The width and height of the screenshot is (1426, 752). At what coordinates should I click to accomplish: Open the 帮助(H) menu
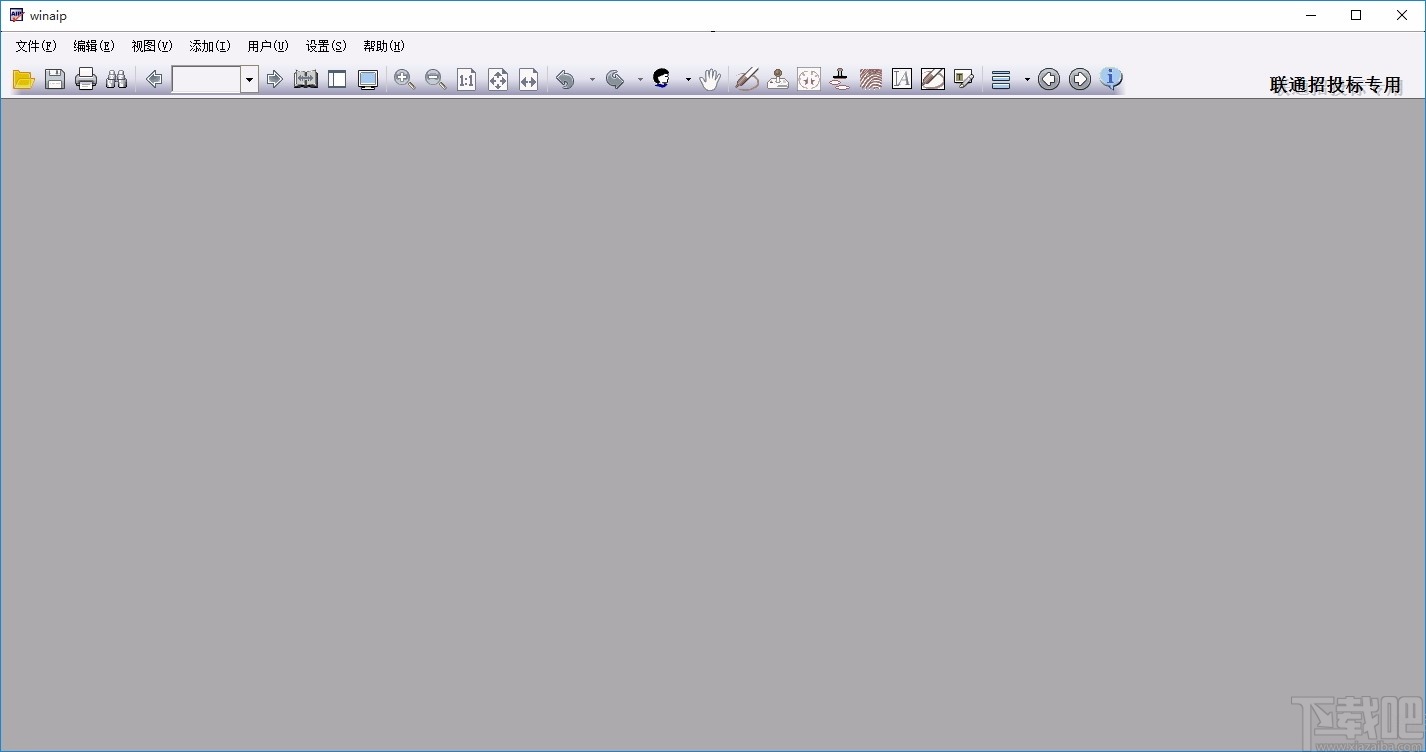coord(384,46)
